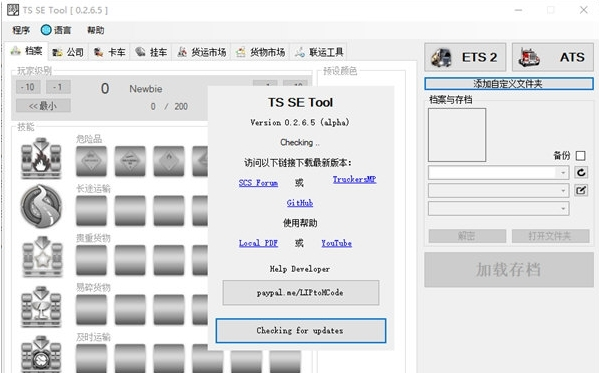
Task: Click the refresh profiles icon
Action: pyautogui.click(x=581, y=172)
